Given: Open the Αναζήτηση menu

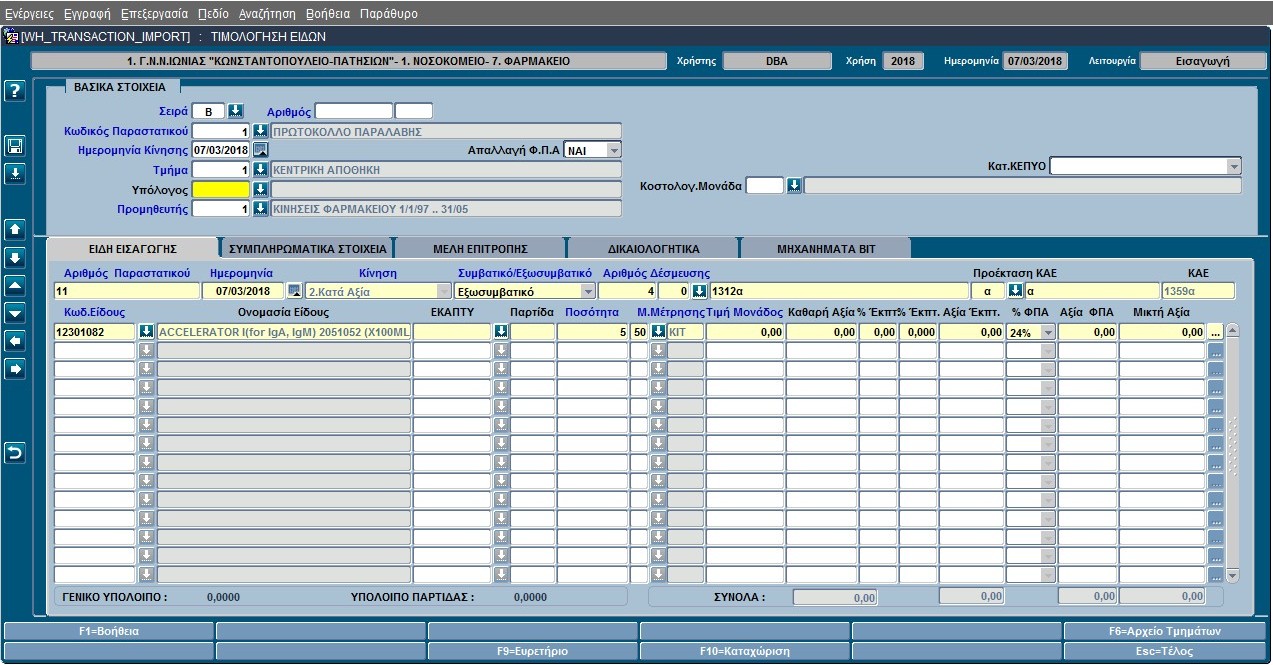Looking at the screenshot, I should tap(267, 14).
